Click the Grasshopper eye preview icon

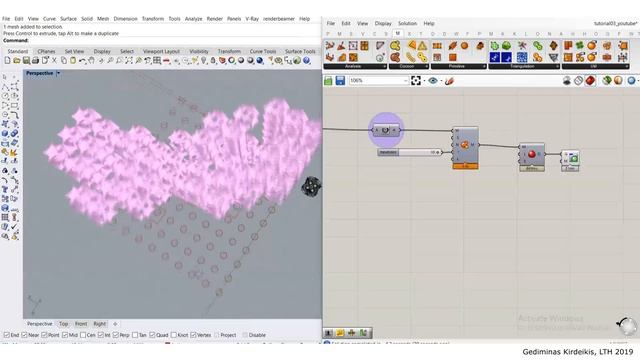tap(433, 81)
